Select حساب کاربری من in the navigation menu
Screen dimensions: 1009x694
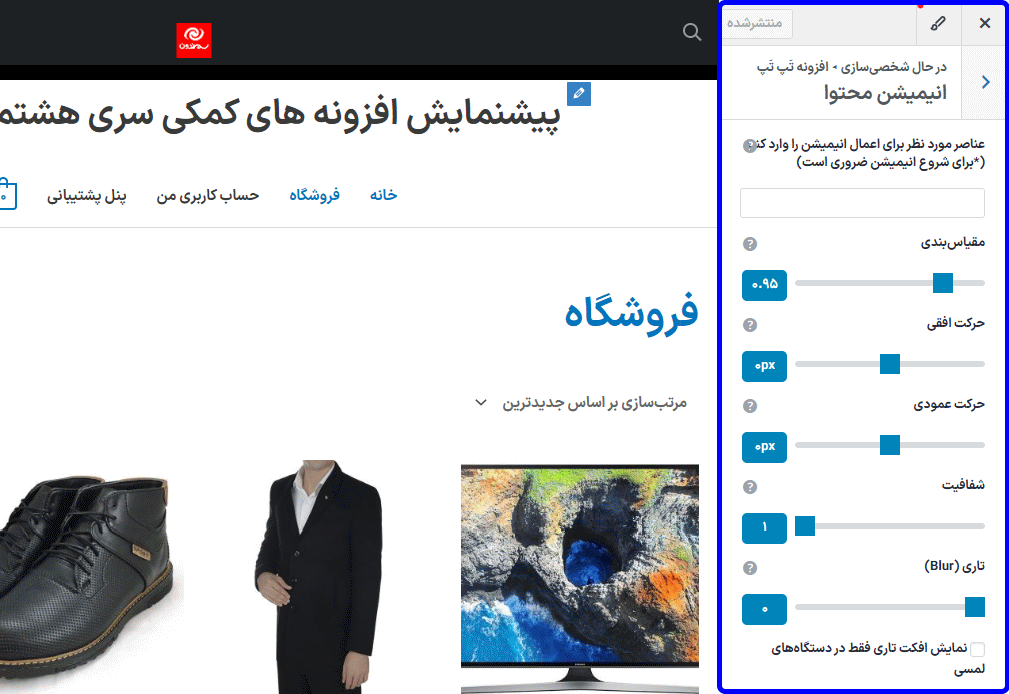[207, 196]
